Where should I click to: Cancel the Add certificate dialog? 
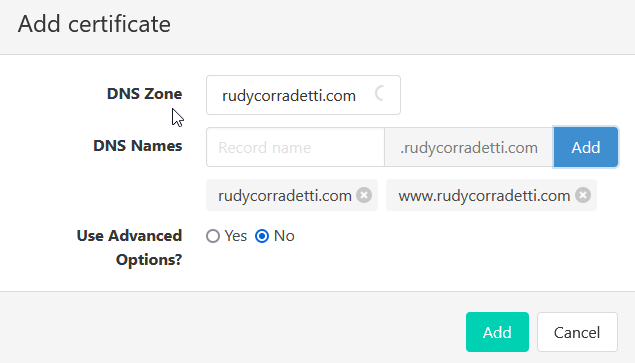577,332
